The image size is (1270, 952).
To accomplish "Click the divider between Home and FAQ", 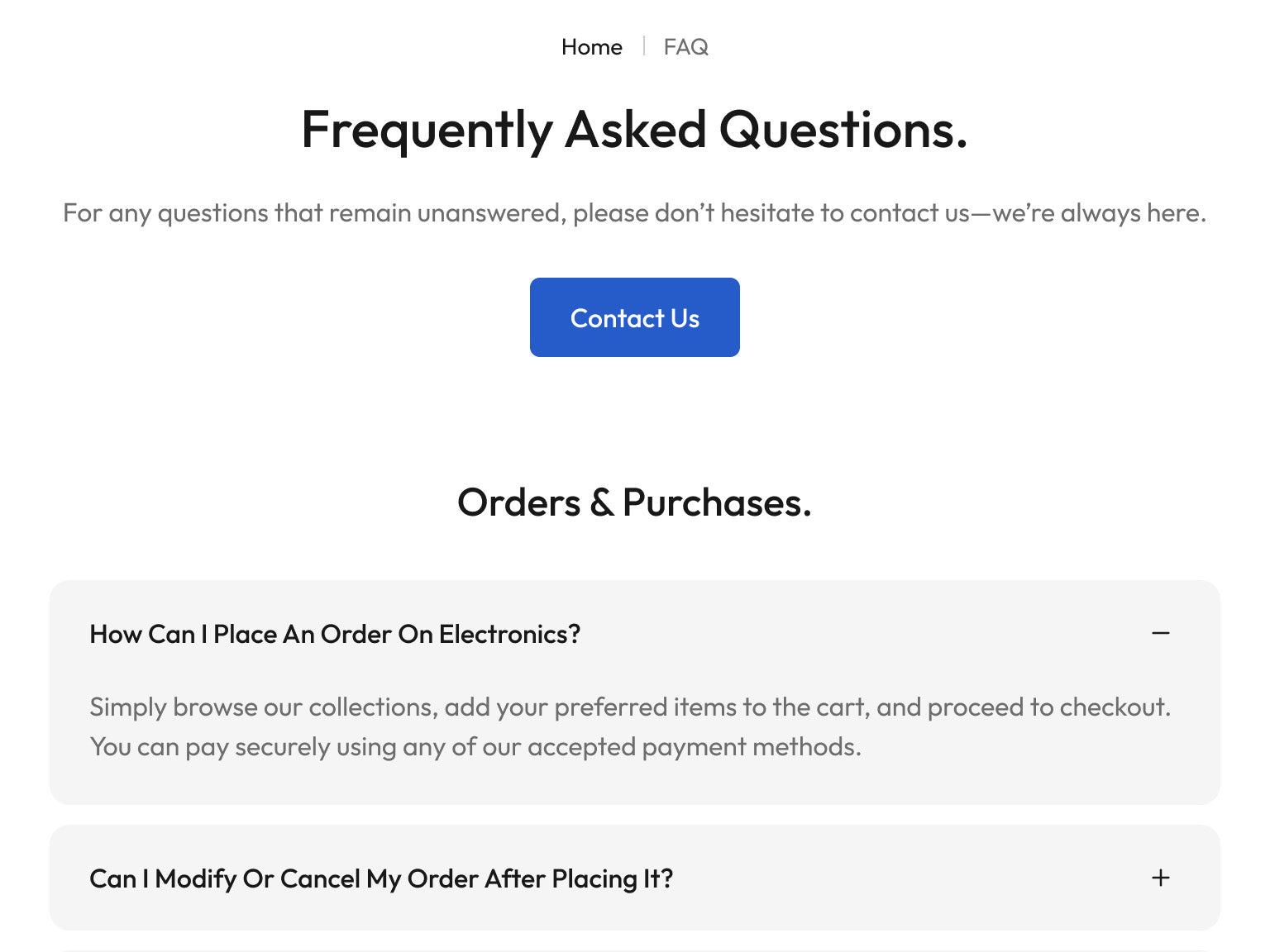I will pos(643,46).
